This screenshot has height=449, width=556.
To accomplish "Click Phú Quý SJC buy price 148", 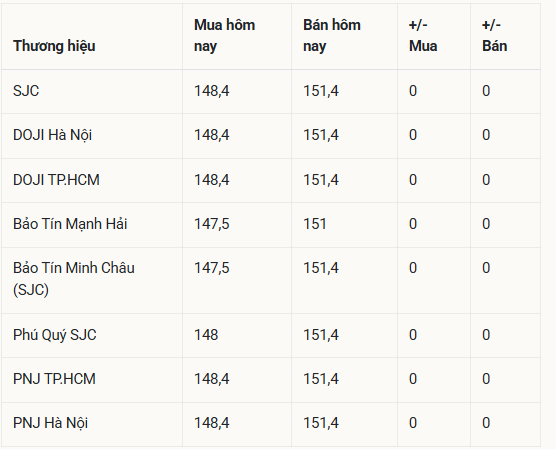I will (x=206, y=335).
